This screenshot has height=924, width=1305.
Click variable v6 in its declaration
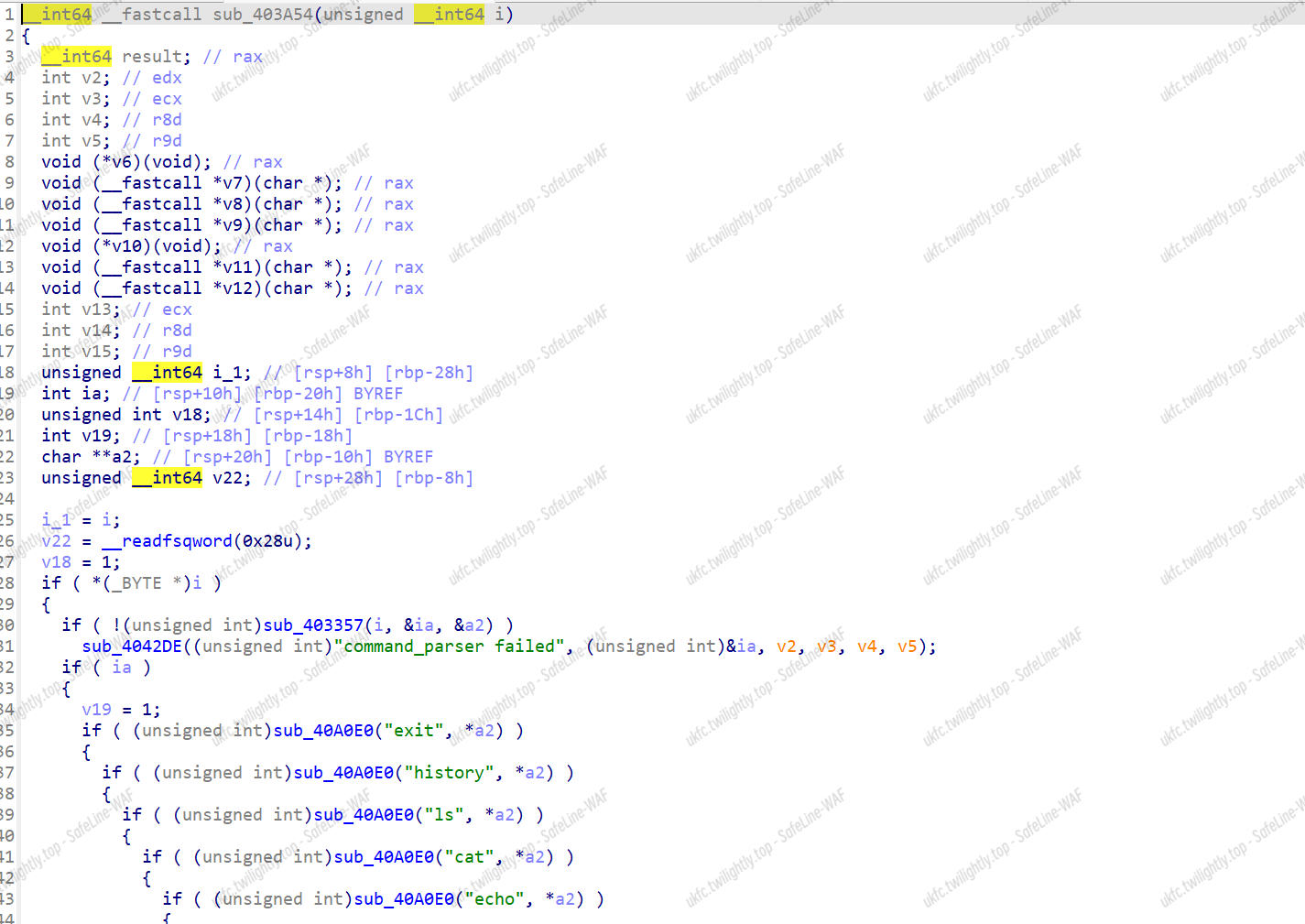pos(122,162)
